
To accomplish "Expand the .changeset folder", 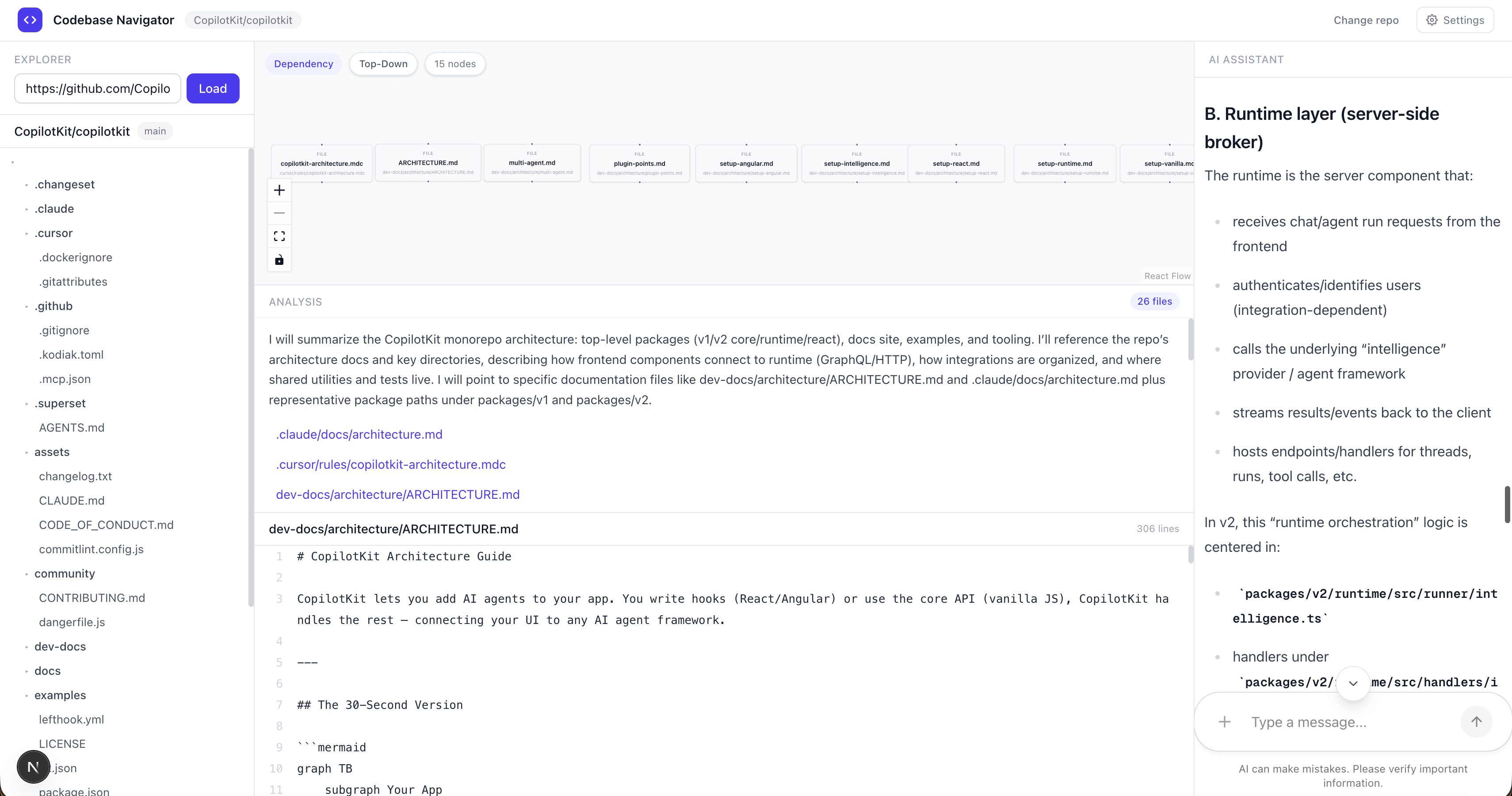I will tap(64, 184).
